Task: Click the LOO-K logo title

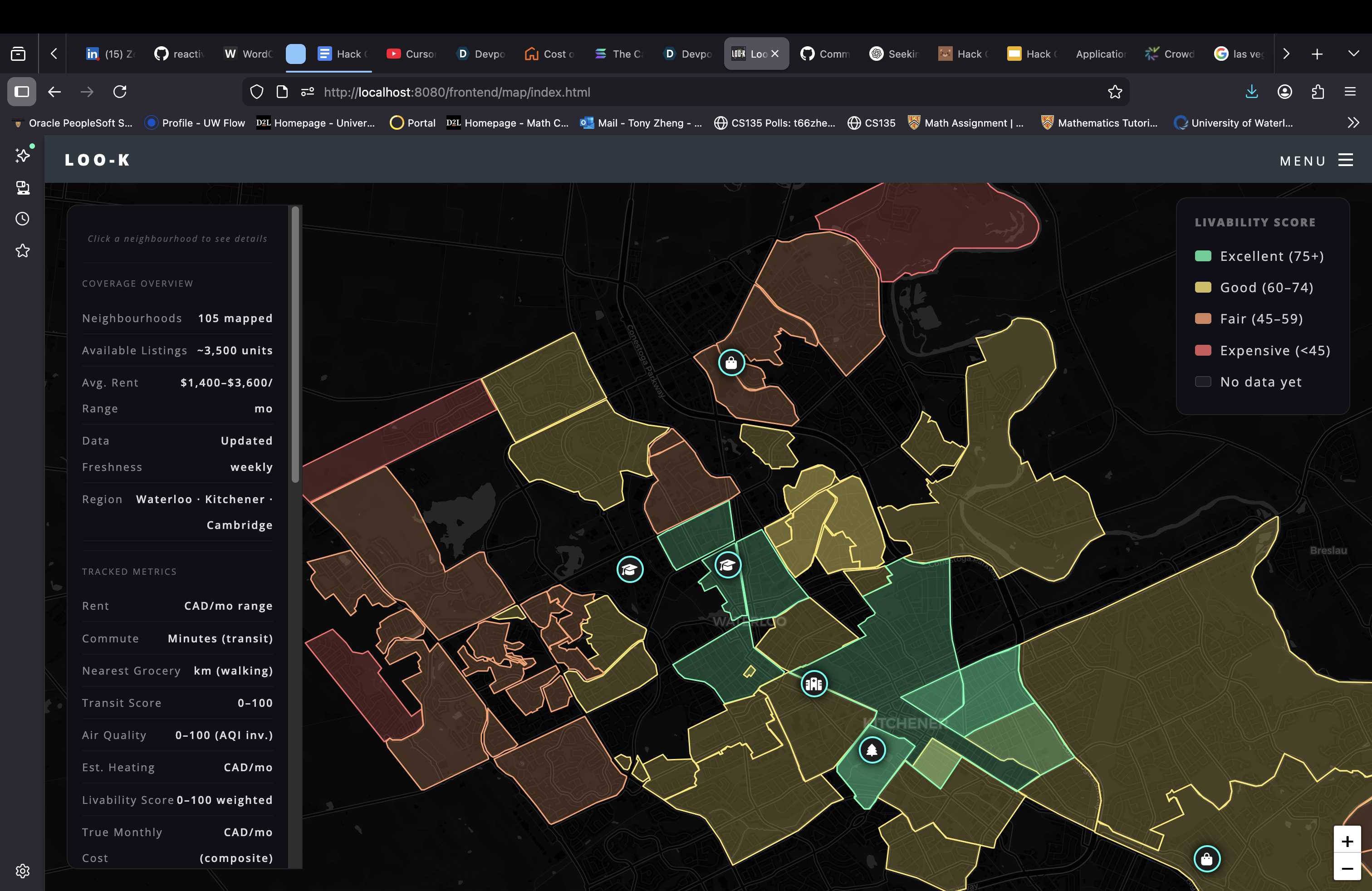Action: click(98, 160)
